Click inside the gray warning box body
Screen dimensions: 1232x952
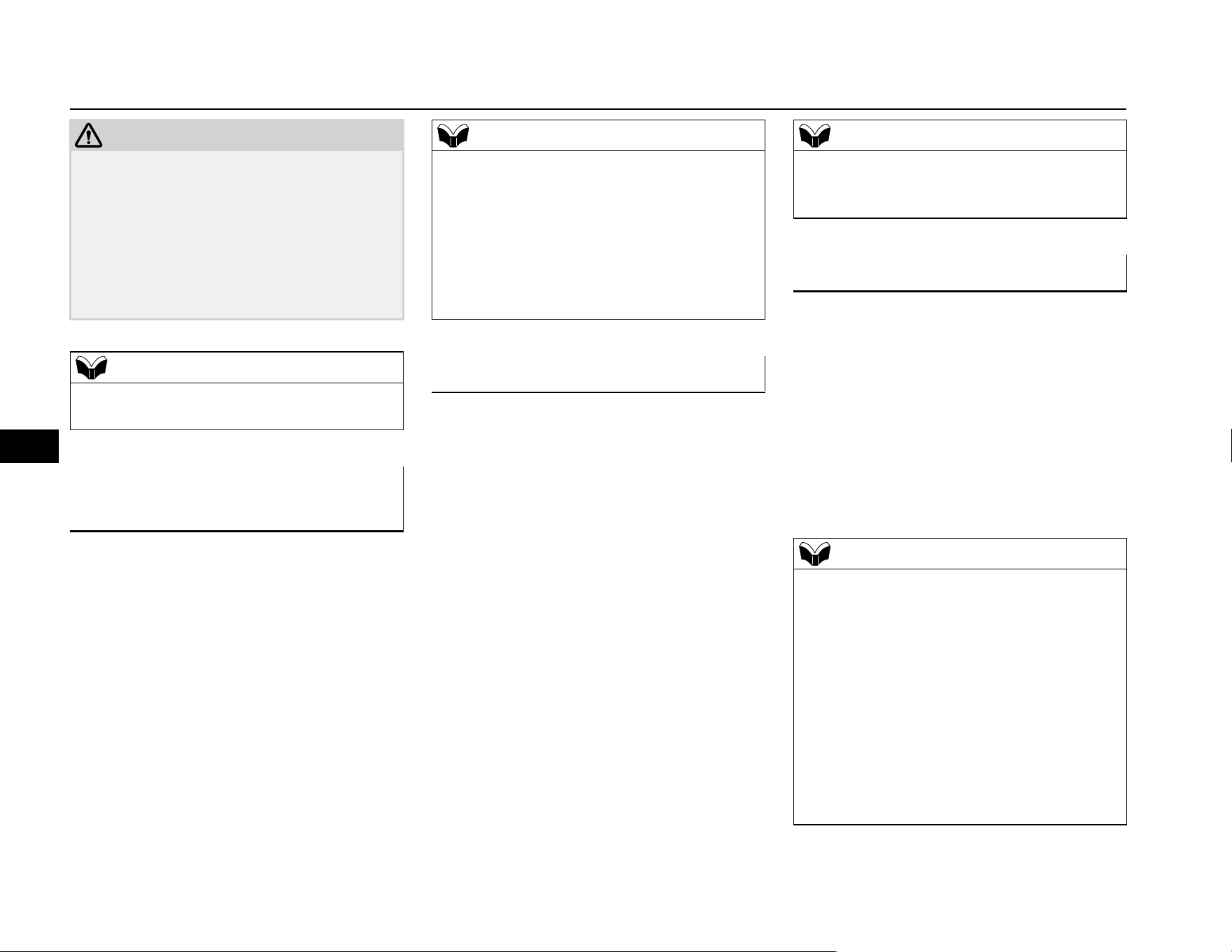tap(237, 234)
